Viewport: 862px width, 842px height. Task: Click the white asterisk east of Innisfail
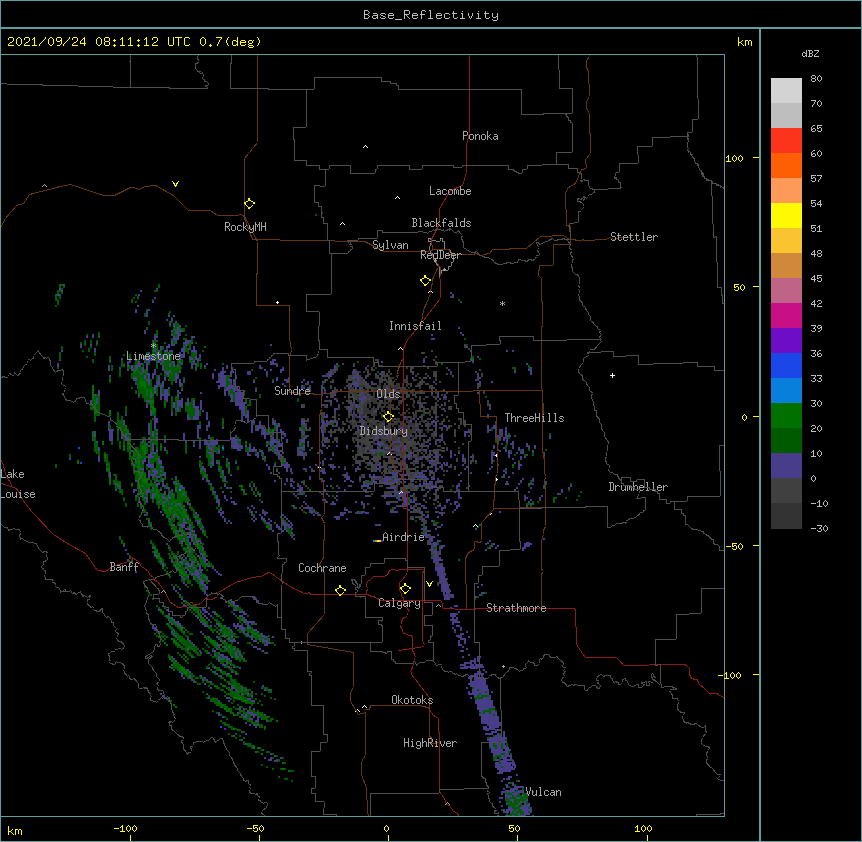pyautogui.click(x=502, y=304)
